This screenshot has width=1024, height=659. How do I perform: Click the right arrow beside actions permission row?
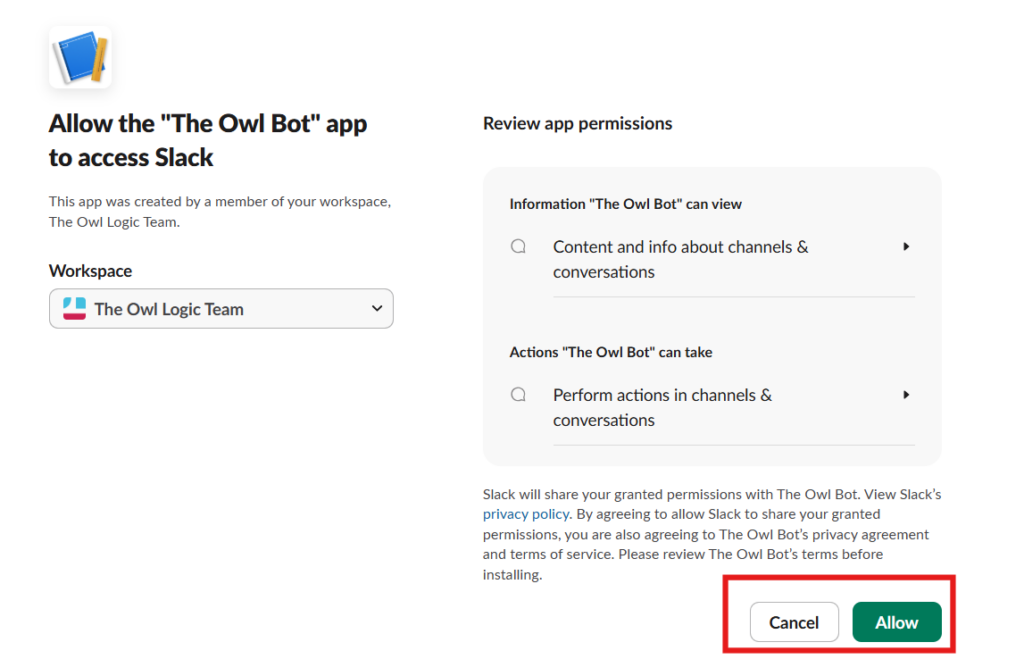(906, 394)
